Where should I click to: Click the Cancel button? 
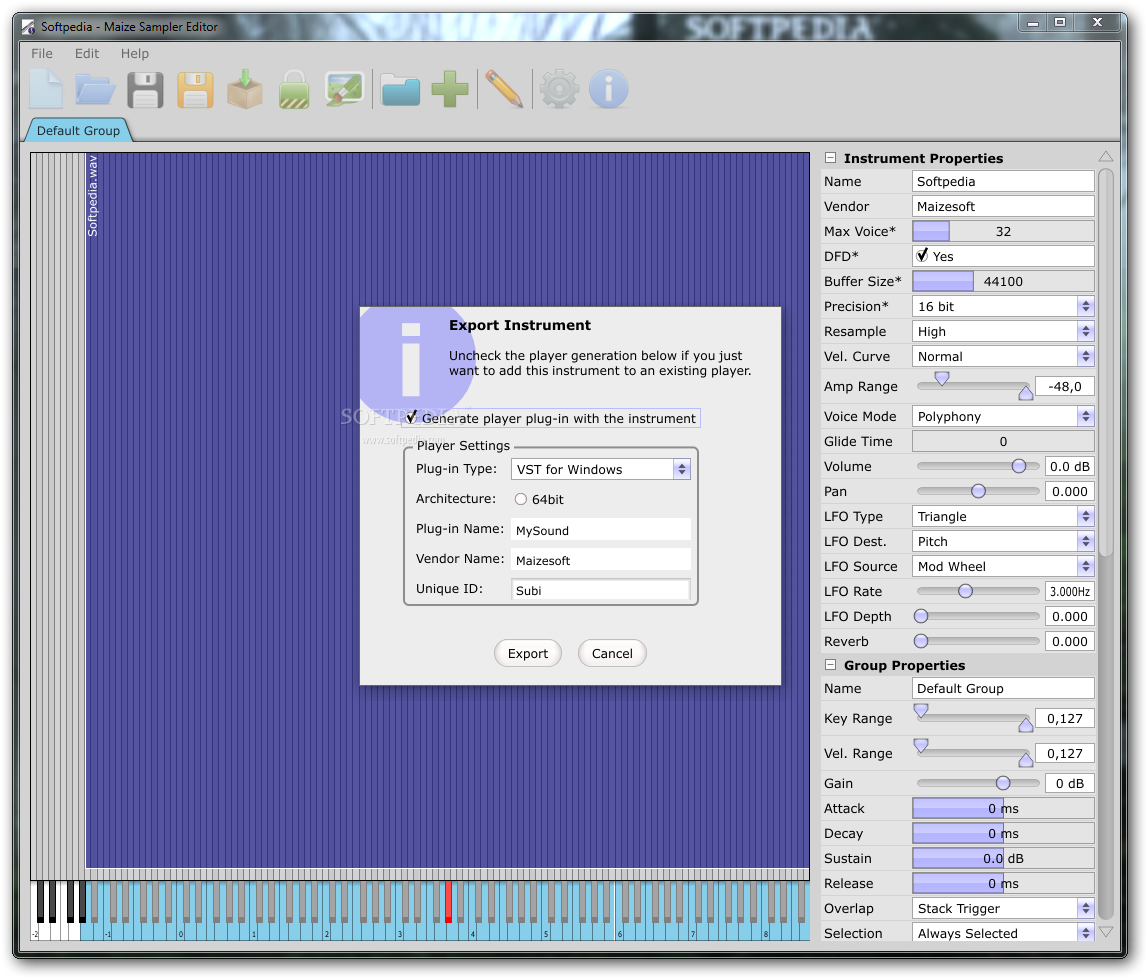(x=612, y=653)
